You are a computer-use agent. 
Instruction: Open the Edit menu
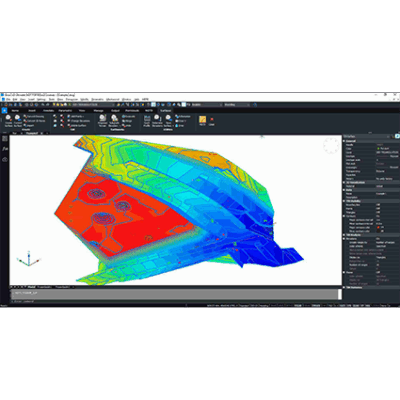pyautogui.click(x=15, y=99)
